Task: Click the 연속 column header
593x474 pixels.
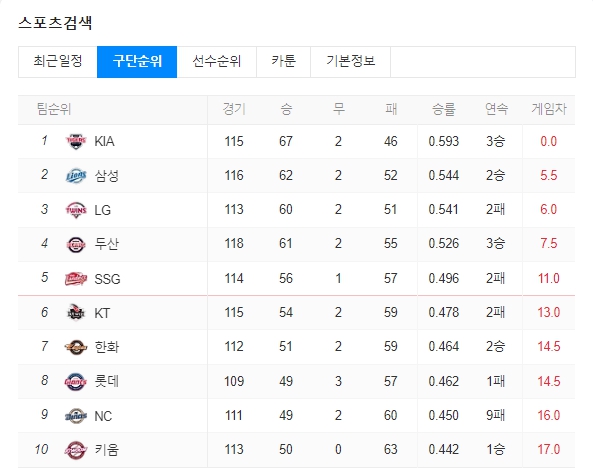Action: (x=496, y=109)
